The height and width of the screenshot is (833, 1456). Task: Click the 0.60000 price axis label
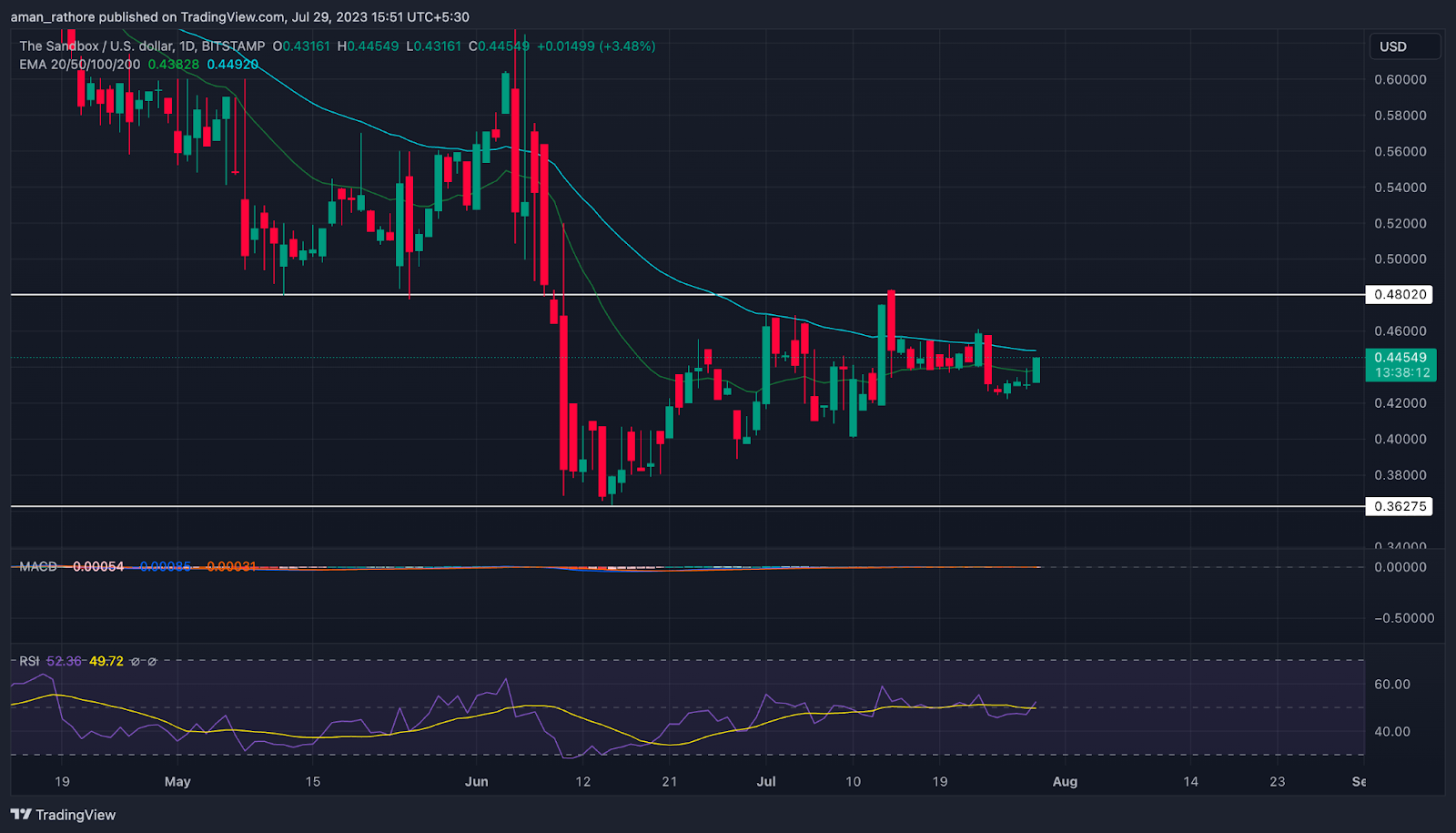tap(1400, 80)
